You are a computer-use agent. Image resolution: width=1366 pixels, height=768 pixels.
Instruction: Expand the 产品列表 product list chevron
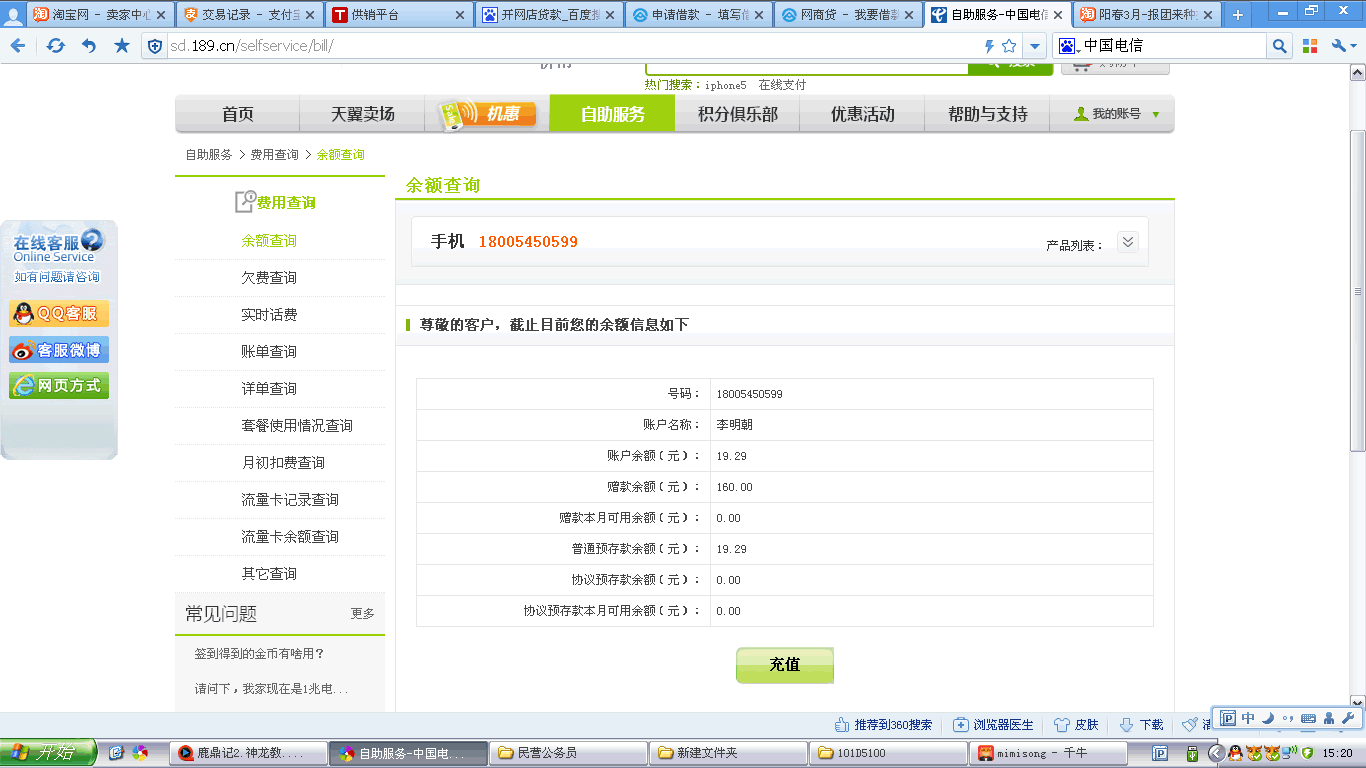1128,242
